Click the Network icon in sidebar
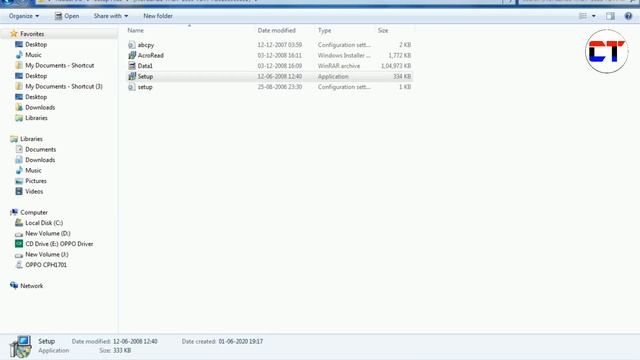This screenshot has height=360, width=640. (14, 285)
